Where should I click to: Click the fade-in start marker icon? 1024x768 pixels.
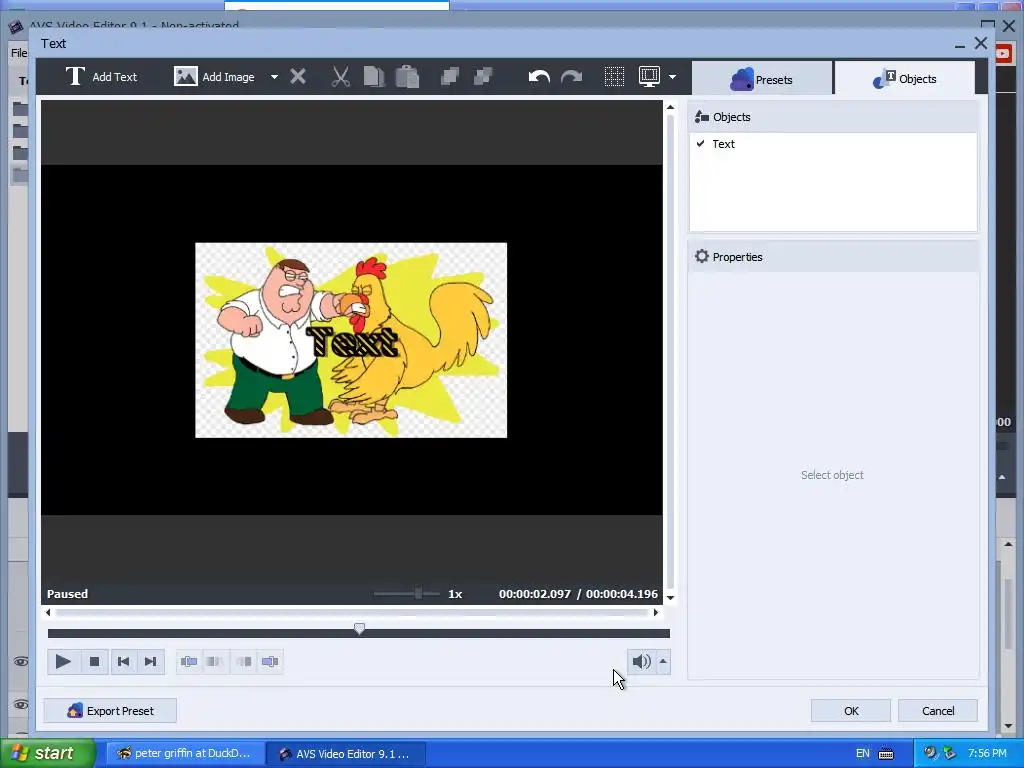click(x=189, y=662)
